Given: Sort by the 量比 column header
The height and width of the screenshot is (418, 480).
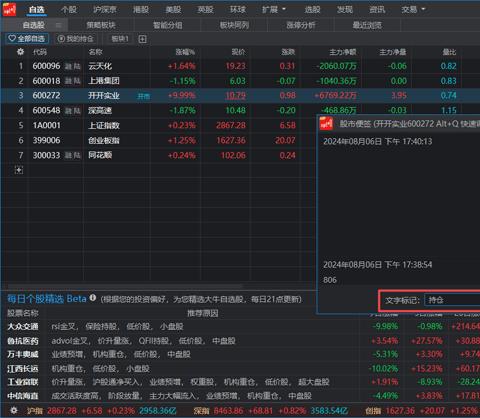Looking at the screenshot, I should 449,52.
